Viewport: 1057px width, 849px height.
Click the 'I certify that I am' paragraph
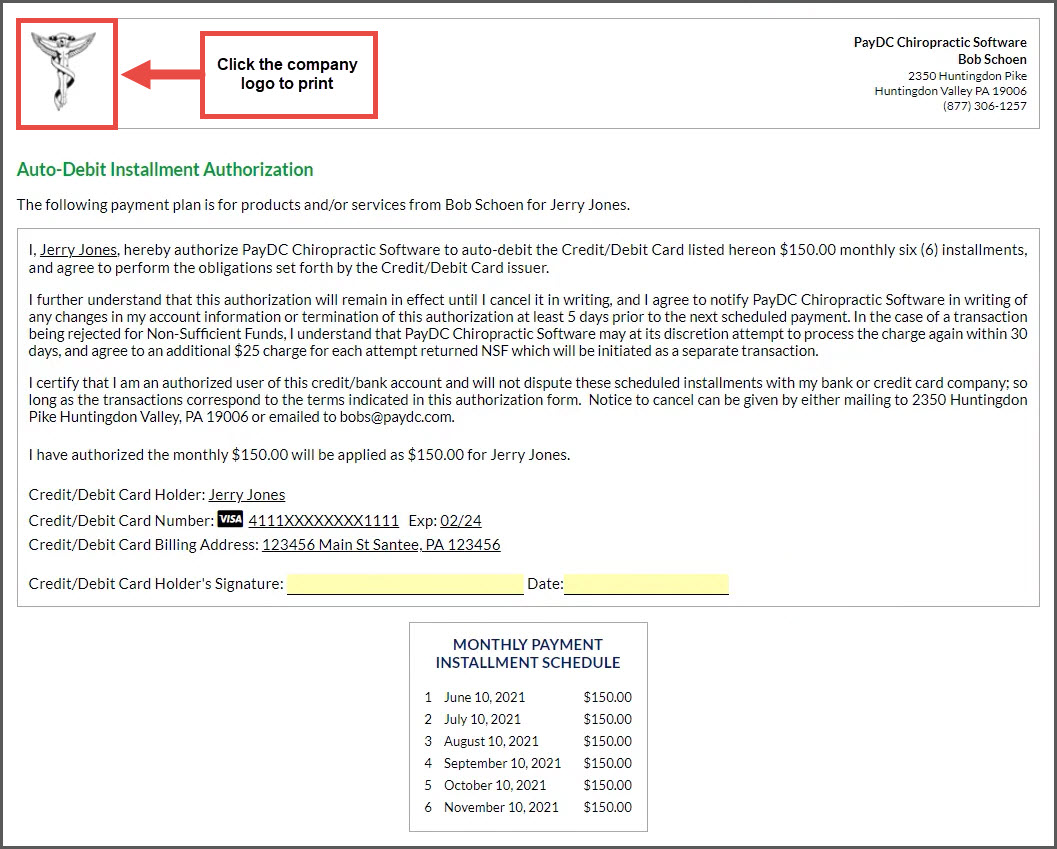coord(528,400)
